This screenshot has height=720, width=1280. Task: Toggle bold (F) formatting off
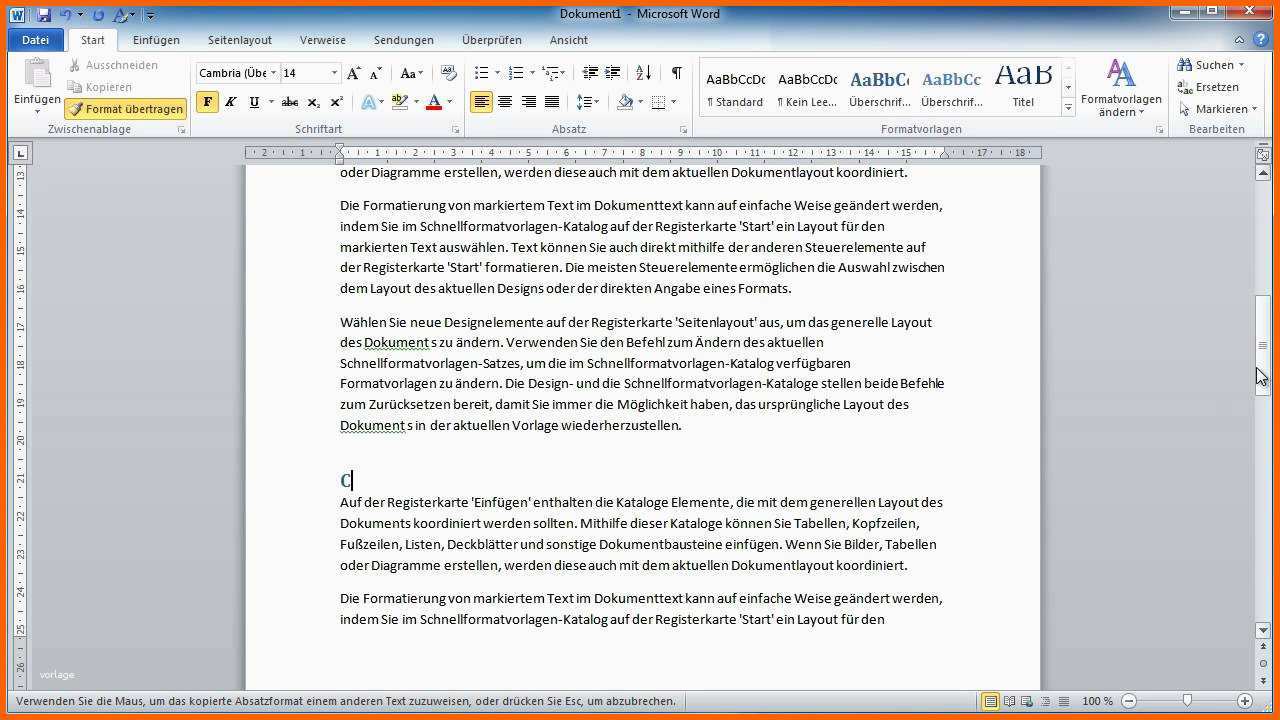[207, 102]
